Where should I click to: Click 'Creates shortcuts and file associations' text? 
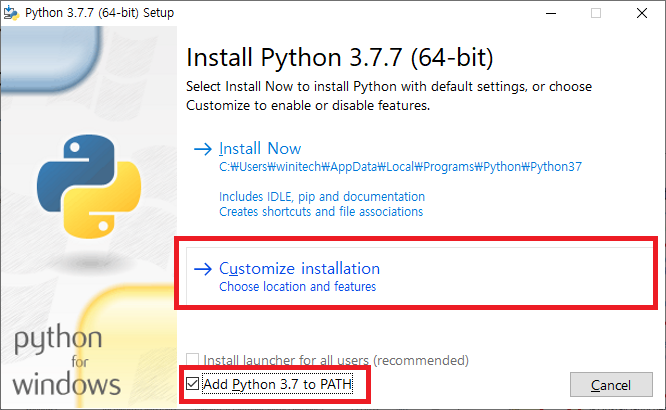321,211
